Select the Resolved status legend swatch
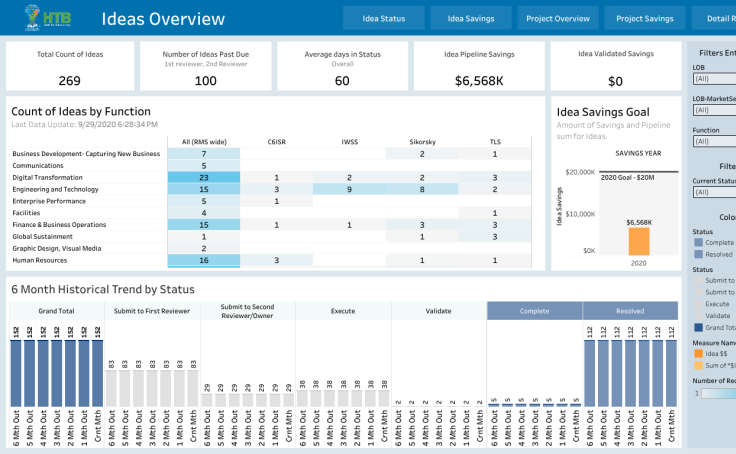 click(698, 255)
